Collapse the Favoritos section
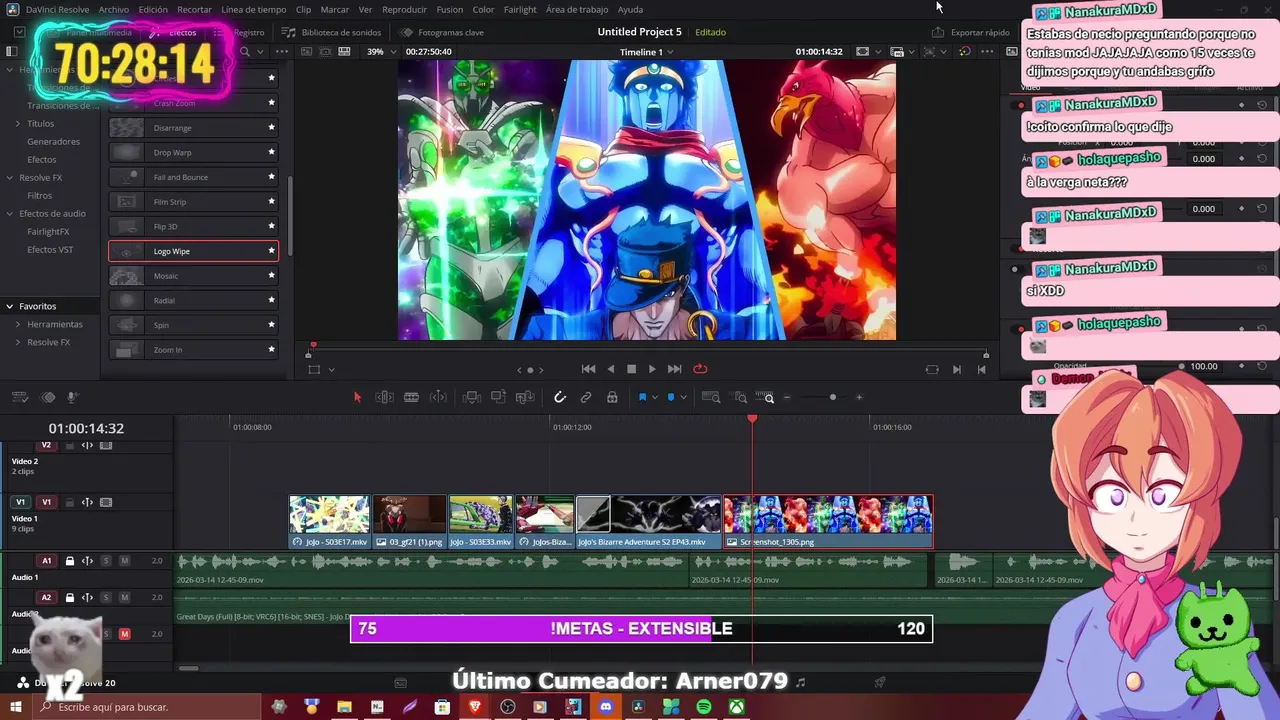This screenshot has height=720, width=1280. [9, 306]
